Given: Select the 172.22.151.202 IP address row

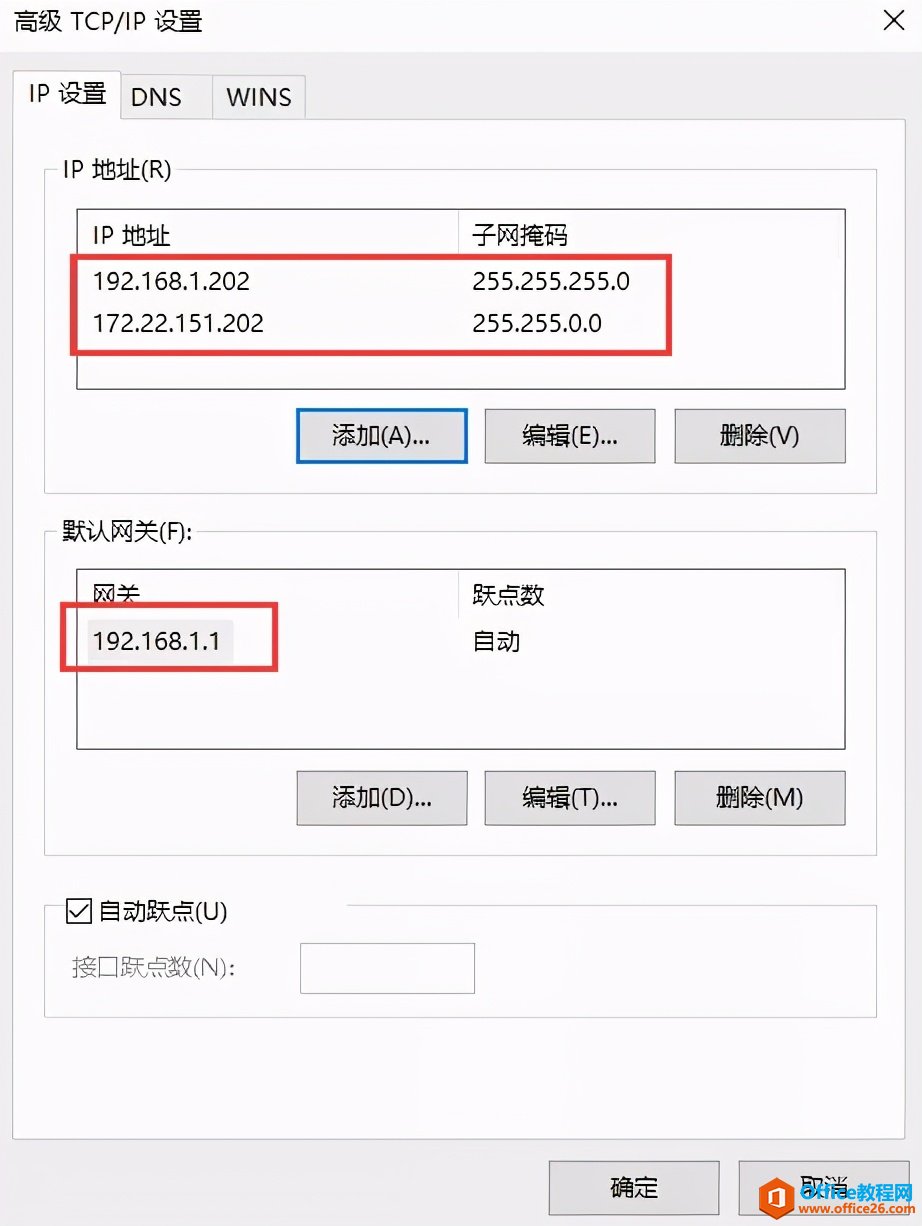Looking at the screenshot, I should point(461,323).
